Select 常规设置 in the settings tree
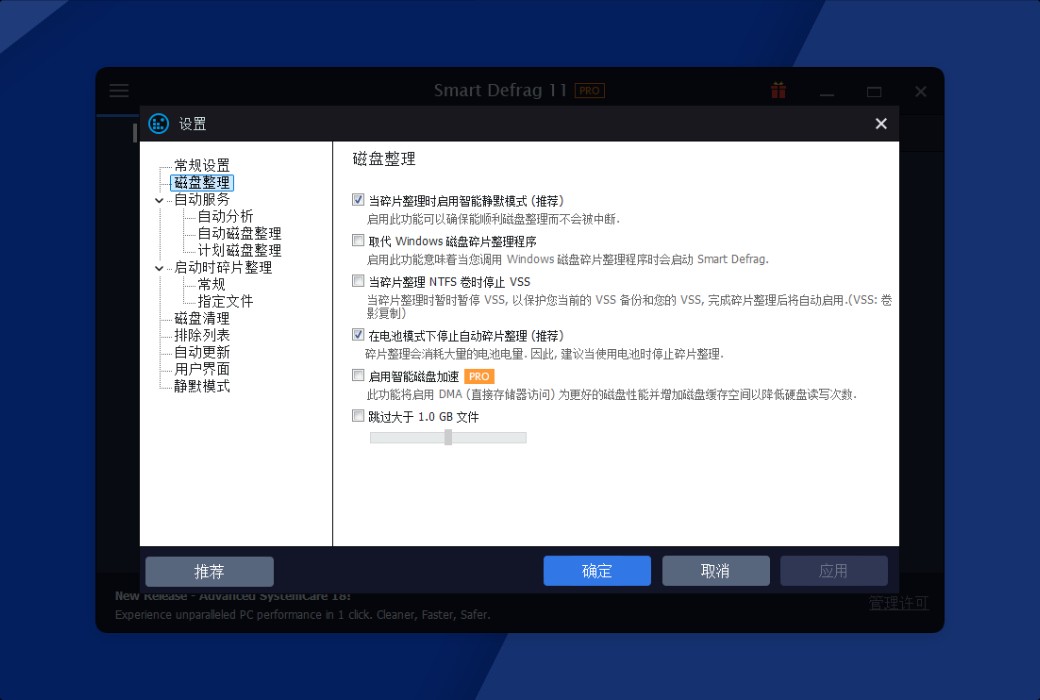Screen dimensions: 1040x700 [202, 165]
